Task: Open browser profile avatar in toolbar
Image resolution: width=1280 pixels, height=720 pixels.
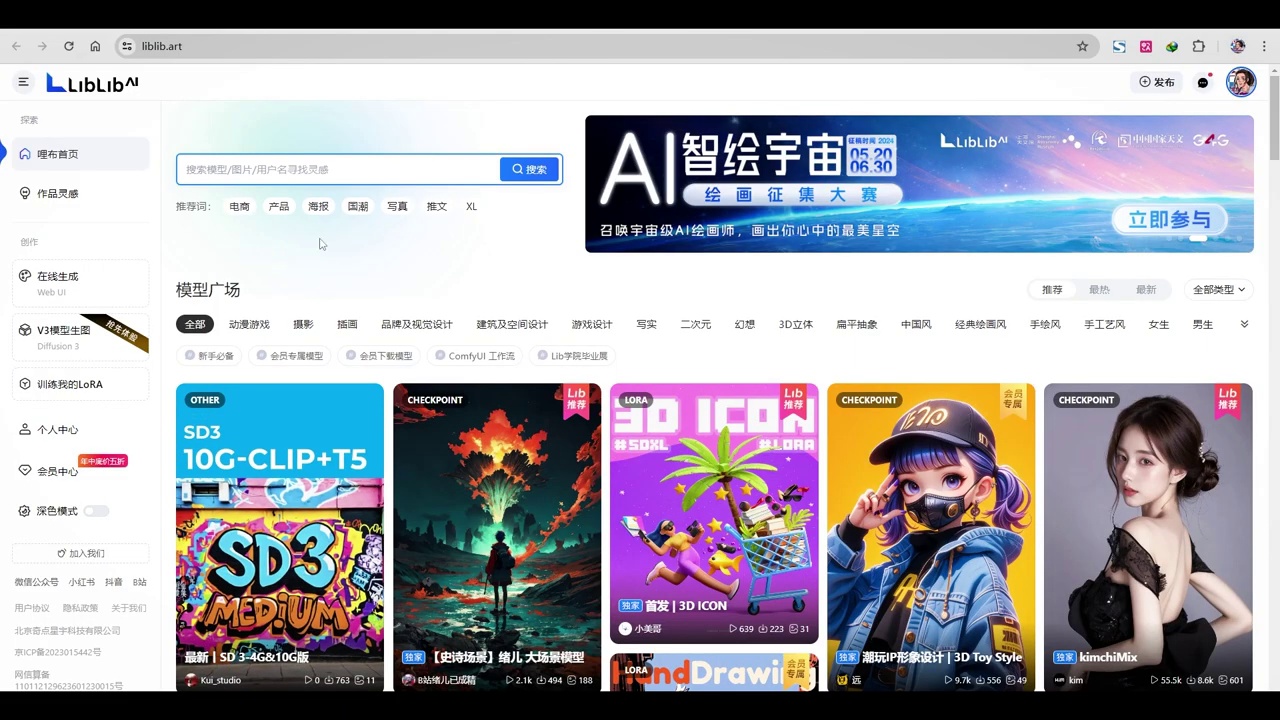Action: click(x=1238, y=46)
